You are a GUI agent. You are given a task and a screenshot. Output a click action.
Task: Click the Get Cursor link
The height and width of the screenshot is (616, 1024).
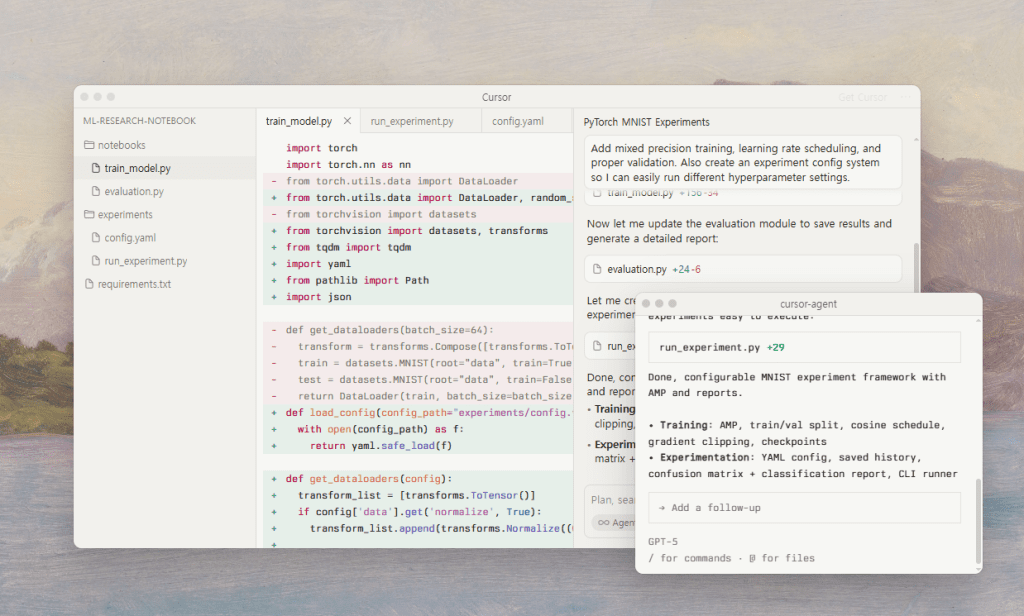(862, 97)
